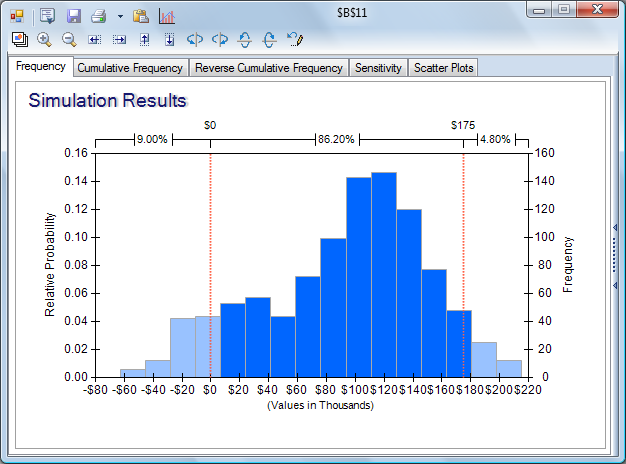Click the shift chart right icon
Image resolution: width=626 pixels, height=464 pixels.
(x=119, y=40)
